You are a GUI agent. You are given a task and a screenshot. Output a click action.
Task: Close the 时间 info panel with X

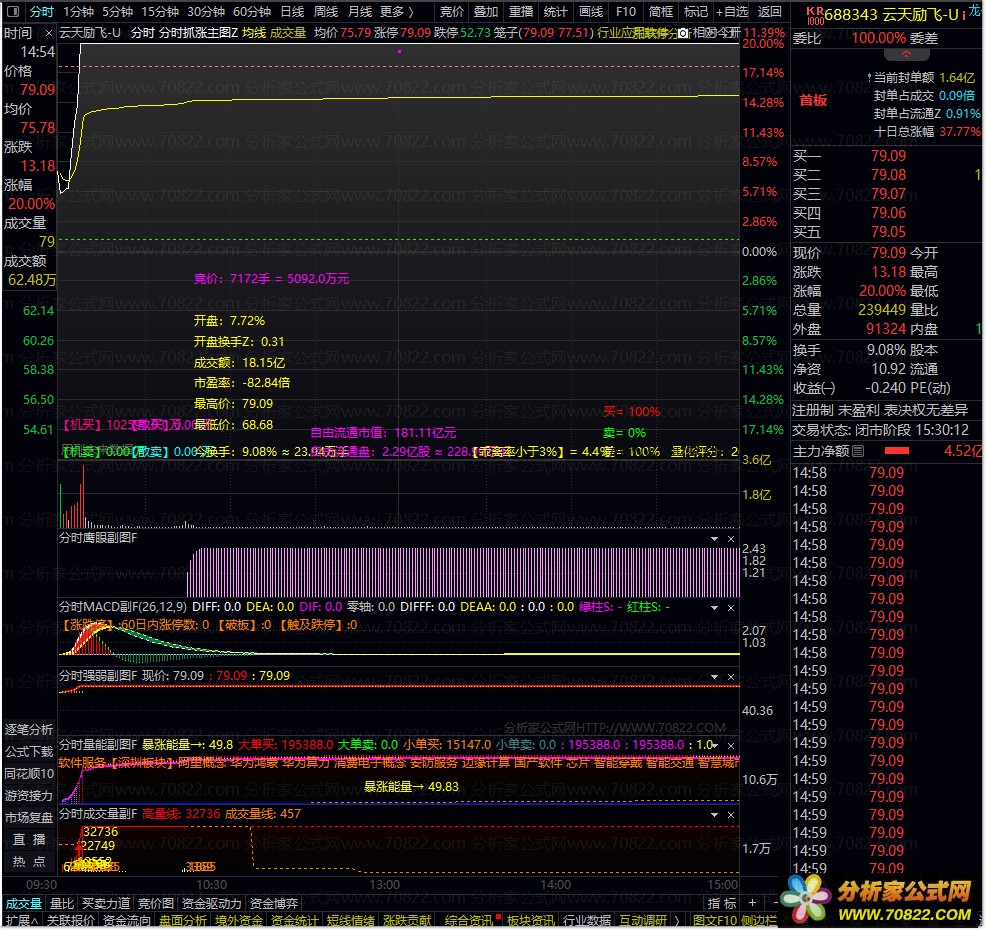tap(49, 33)
